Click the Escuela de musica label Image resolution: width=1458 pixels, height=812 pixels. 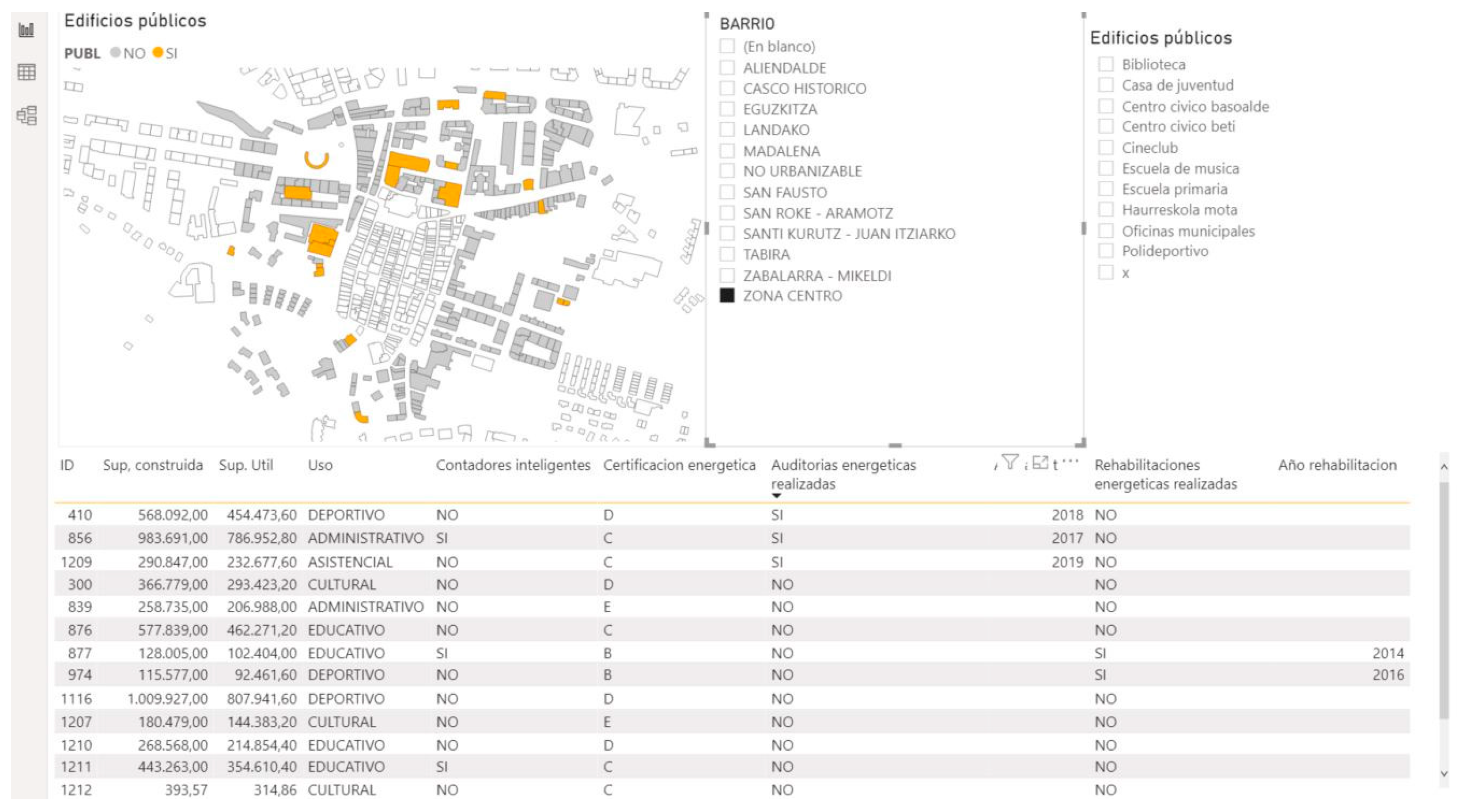point(1180,169)
